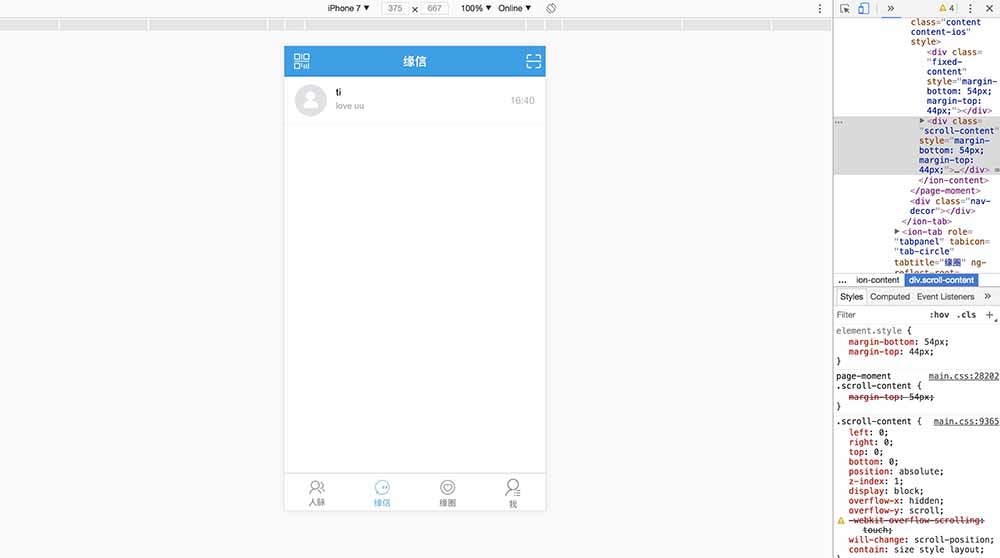Open the DevTools warnings indicator
1000x558 pixels.
[946, 8]
